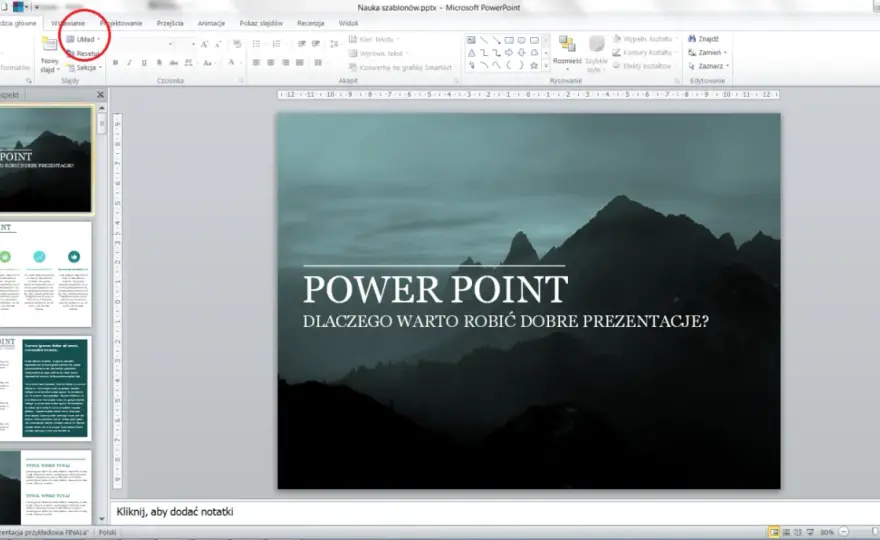The width and height of the screenshot is (880, 540).
Task: Open the font name combo box arrow
Action: click(171, 44)
